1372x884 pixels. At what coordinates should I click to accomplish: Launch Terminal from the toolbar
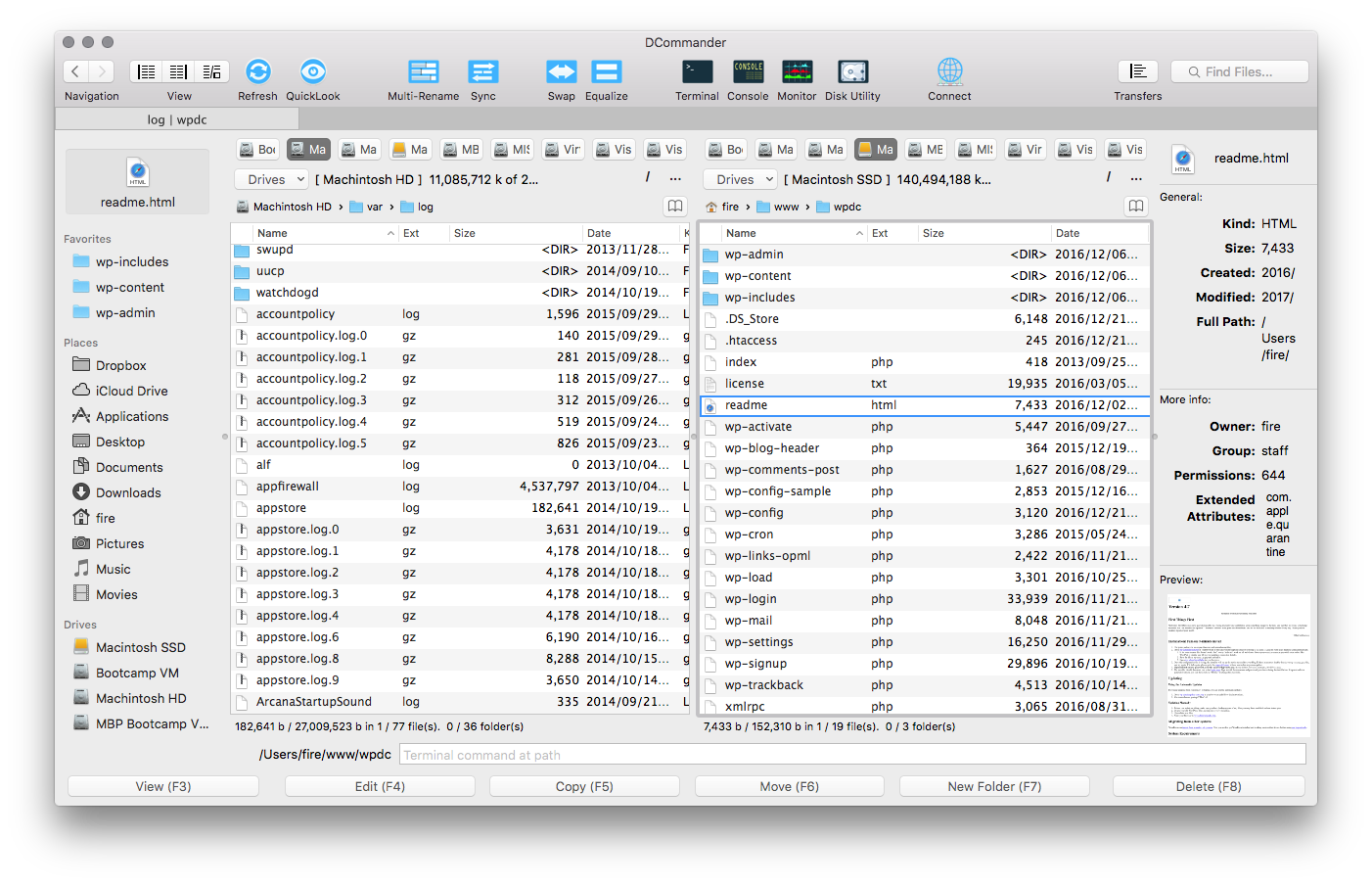click(x=697, y=71)
